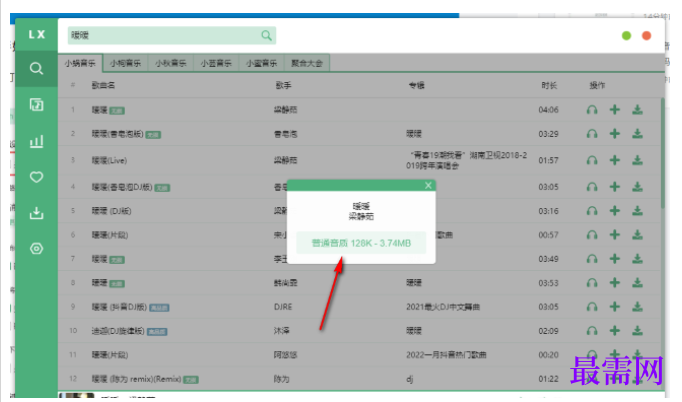Add row 10 song by 沐泽 to list
Screen dimensions: 682x402
tap(615, 331)
